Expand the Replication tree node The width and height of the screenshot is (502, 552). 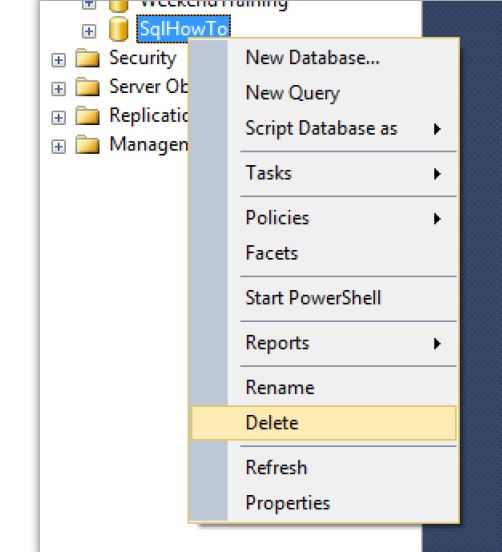coord(58,118)
